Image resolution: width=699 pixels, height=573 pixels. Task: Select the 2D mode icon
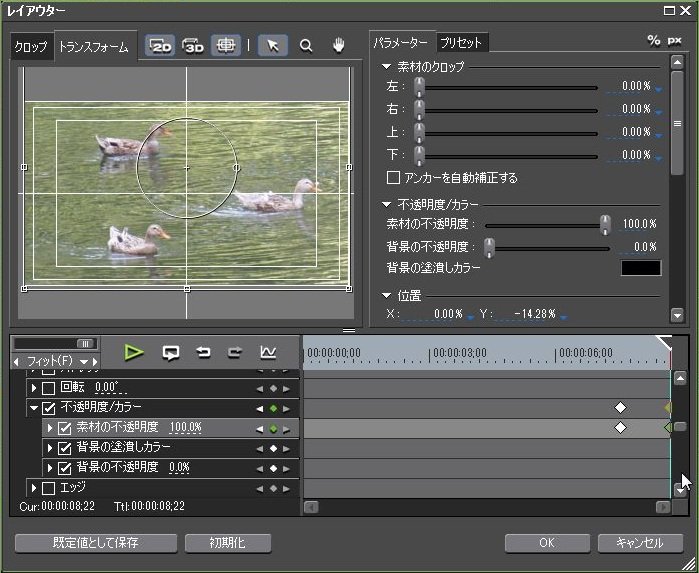pos(160,45)
